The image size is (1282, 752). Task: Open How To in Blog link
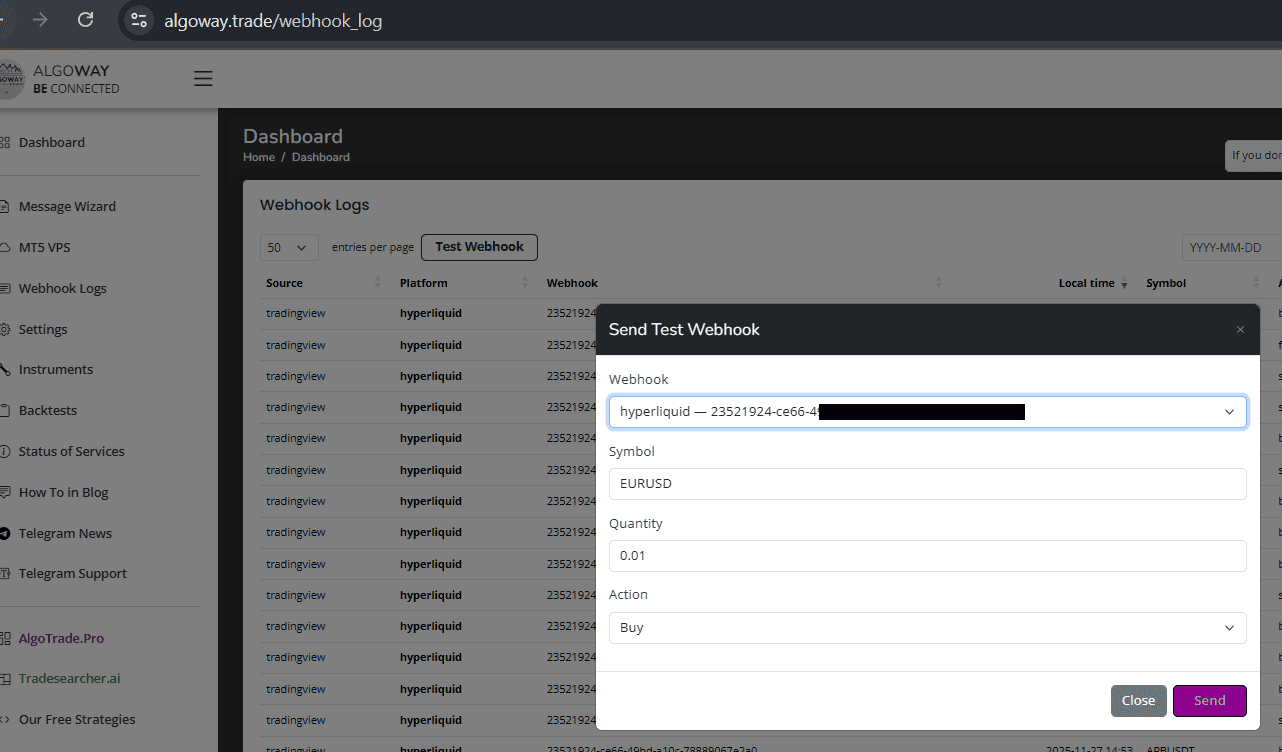pos(63,492)
